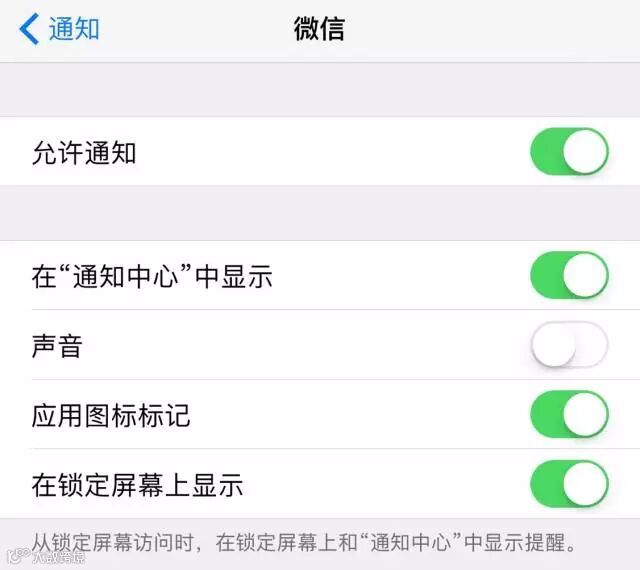Screen dimensions: 640x570
Task: Click the footer explanation about 锁定屏幕
Action: 304,542
